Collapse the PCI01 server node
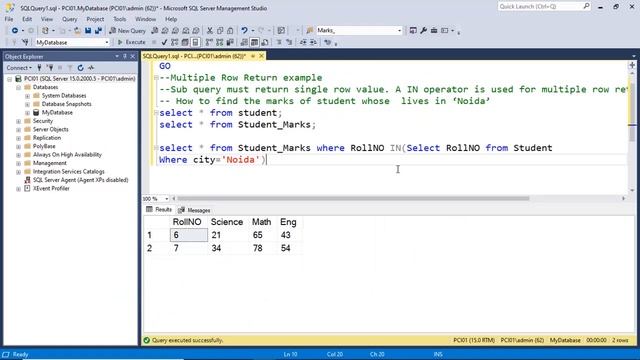This screenshot has height=360, width=640. (x=9, y=79)
